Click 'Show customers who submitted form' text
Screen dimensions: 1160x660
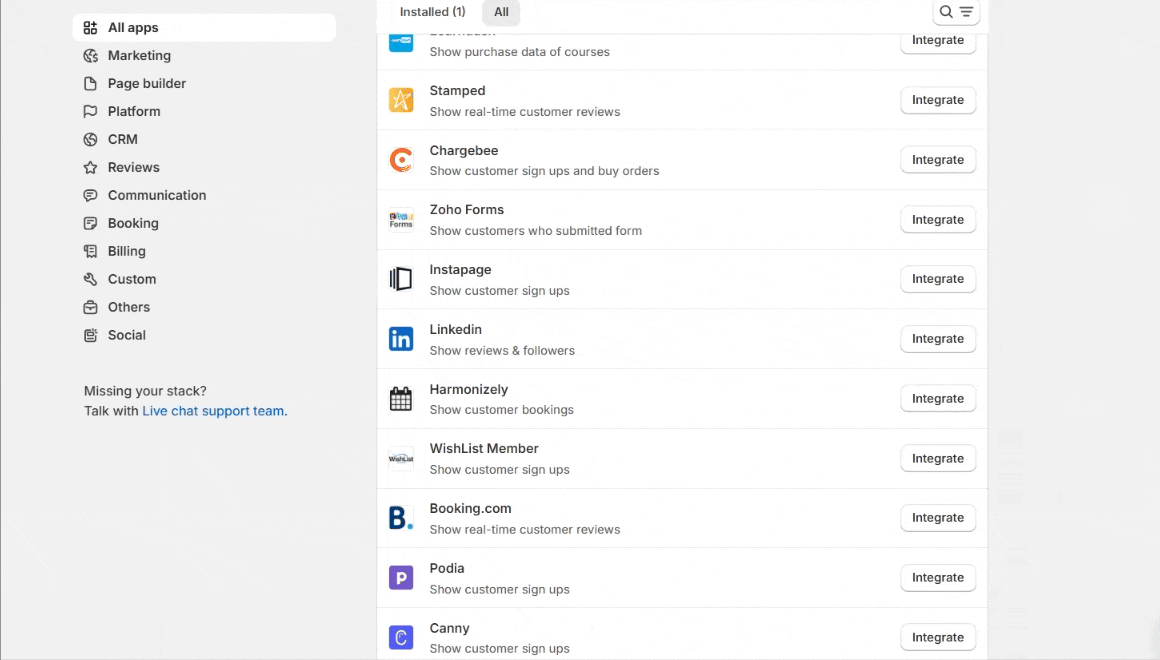pos(536,231)
